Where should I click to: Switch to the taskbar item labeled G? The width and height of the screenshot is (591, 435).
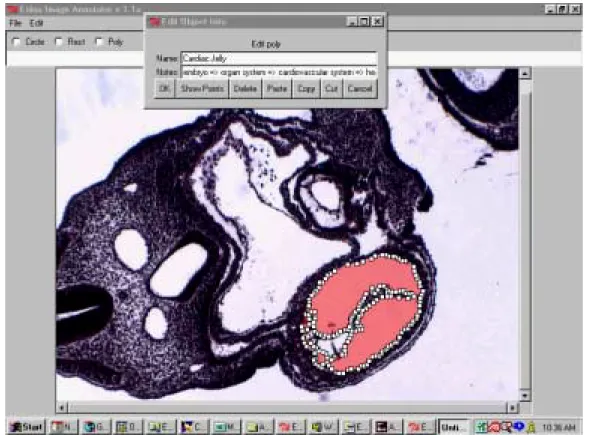coord(96,427)
